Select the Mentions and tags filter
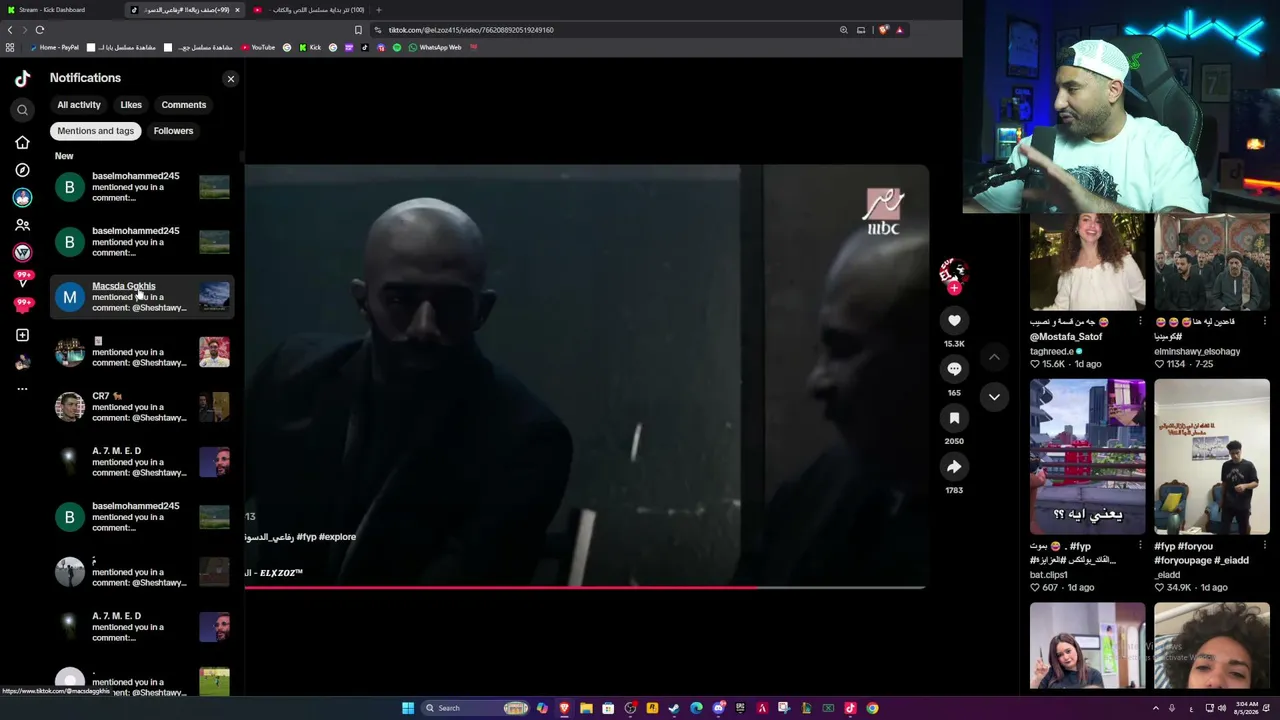This screenshot has width=1280, height=720. 95,131
